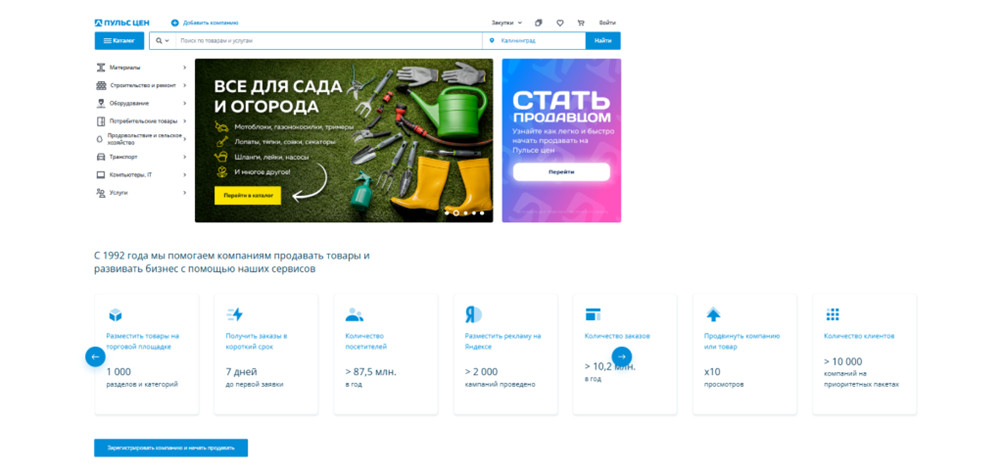
Task: Click the Количество клиентов card title
Action: [859, 336]
